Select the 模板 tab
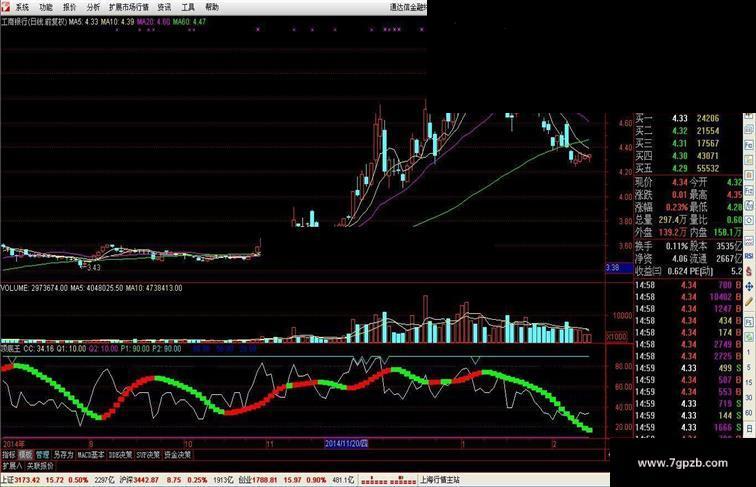 tap(26, 454)
